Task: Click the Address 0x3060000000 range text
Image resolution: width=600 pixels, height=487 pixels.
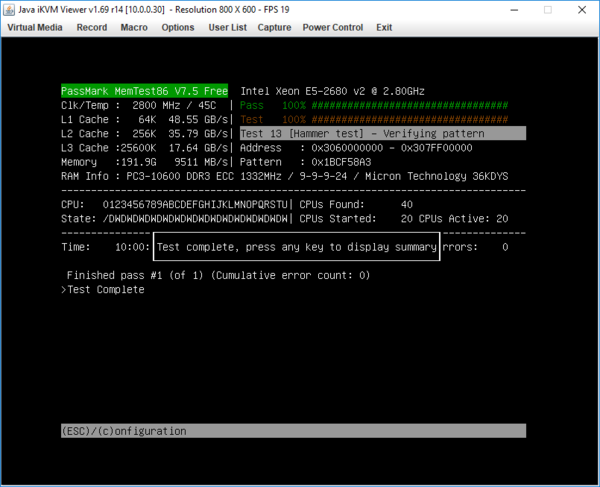Action: pyautogui.click(x=356, y=148)
